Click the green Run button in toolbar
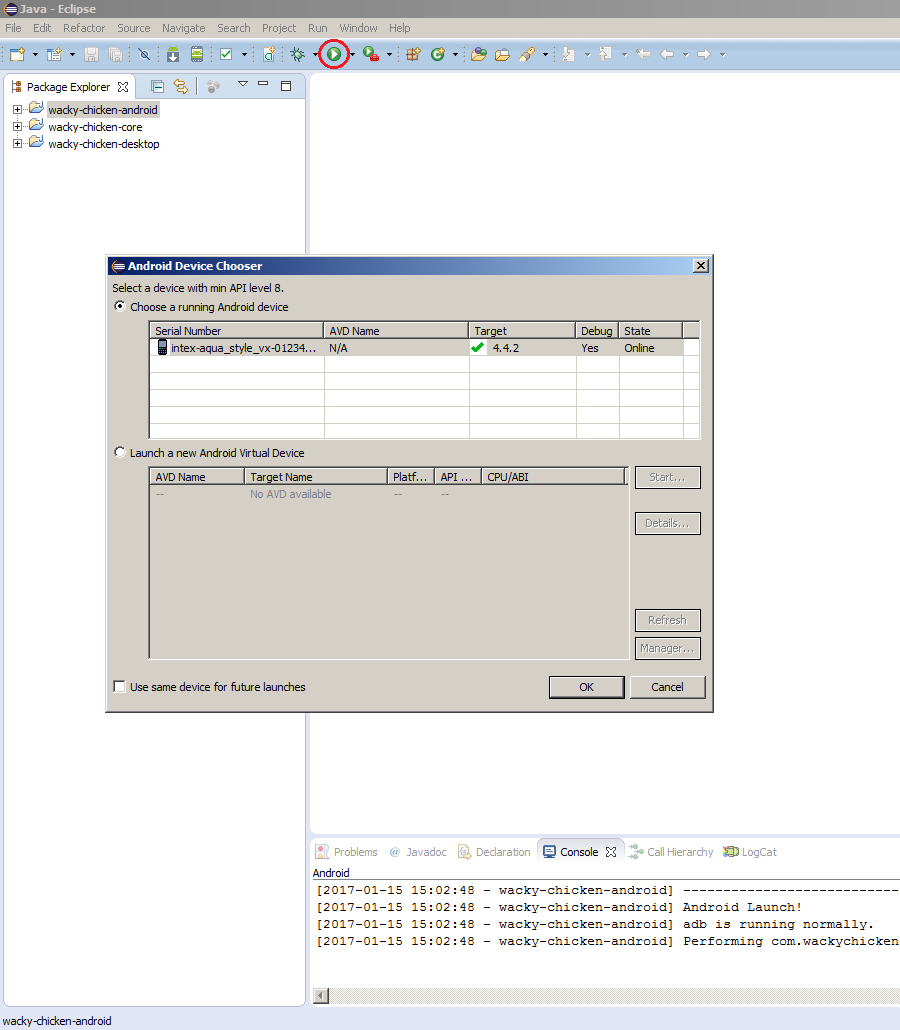Screen dimensions: 900x1030 (334, 54)
